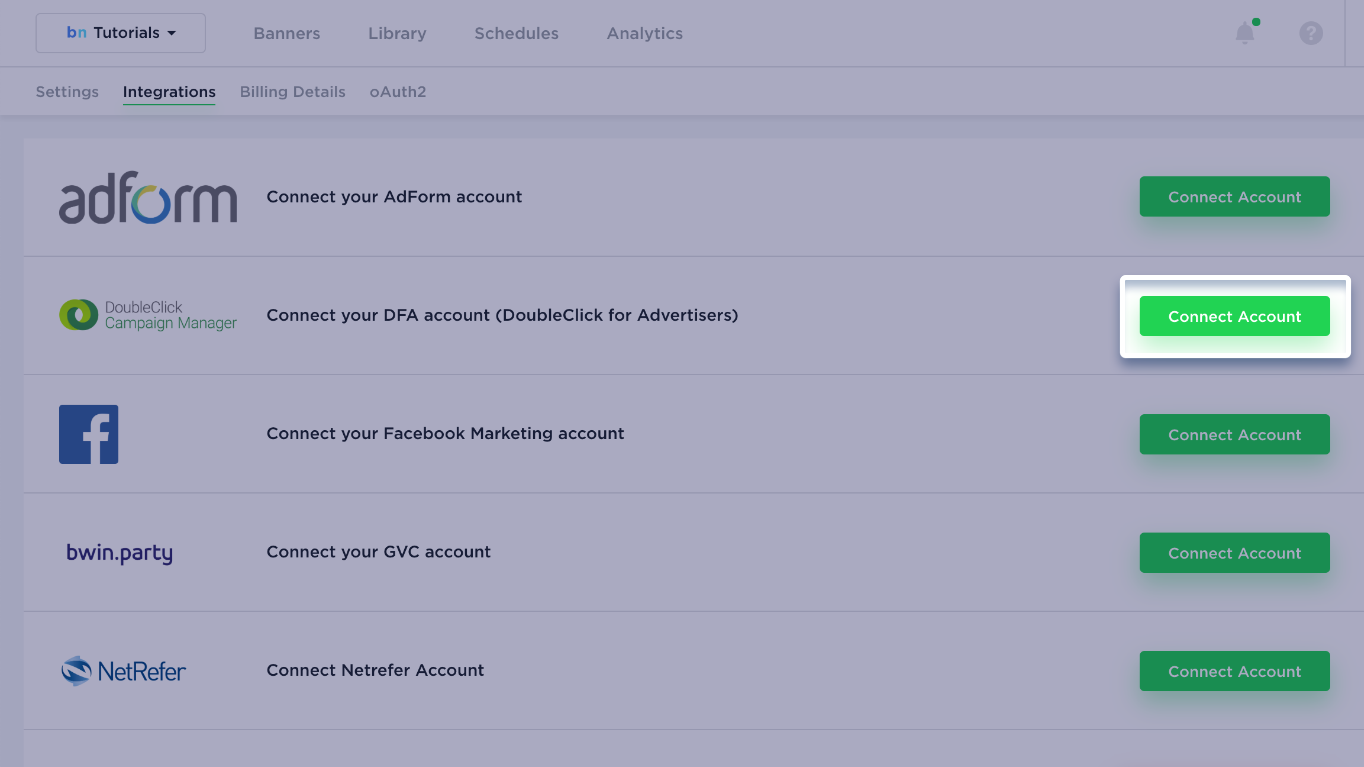This screenshot has width=1364, height=767.
Task: Click the bwin.party logo
Action: point(119,553)
